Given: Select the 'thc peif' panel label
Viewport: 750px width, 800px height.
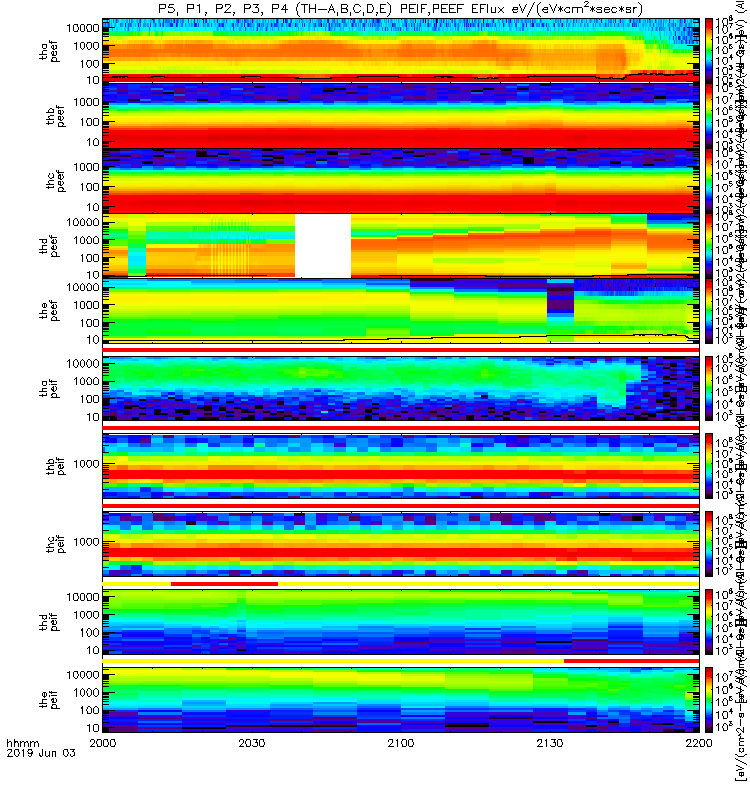Looking at the screenshot, I should pyautogui.click(x=56, y=544).
